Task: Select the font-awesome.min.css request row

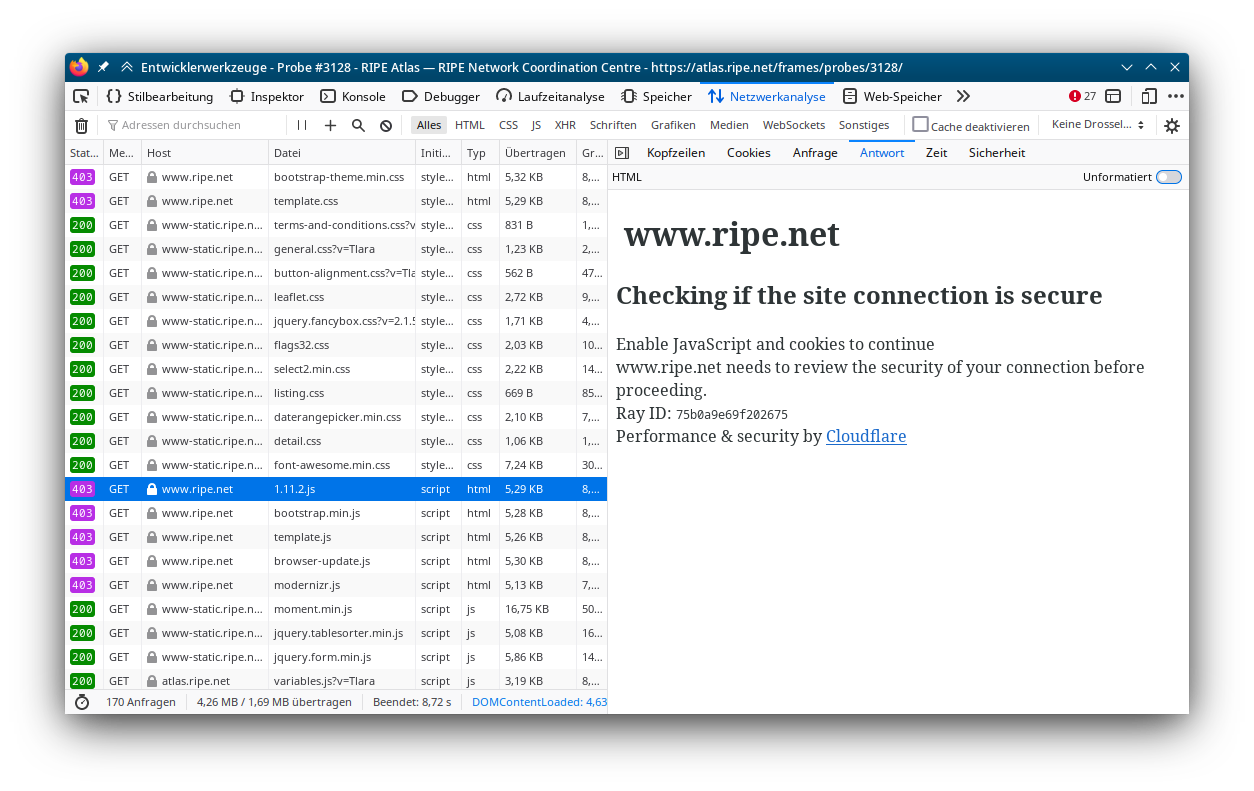Action: point(336,465)
